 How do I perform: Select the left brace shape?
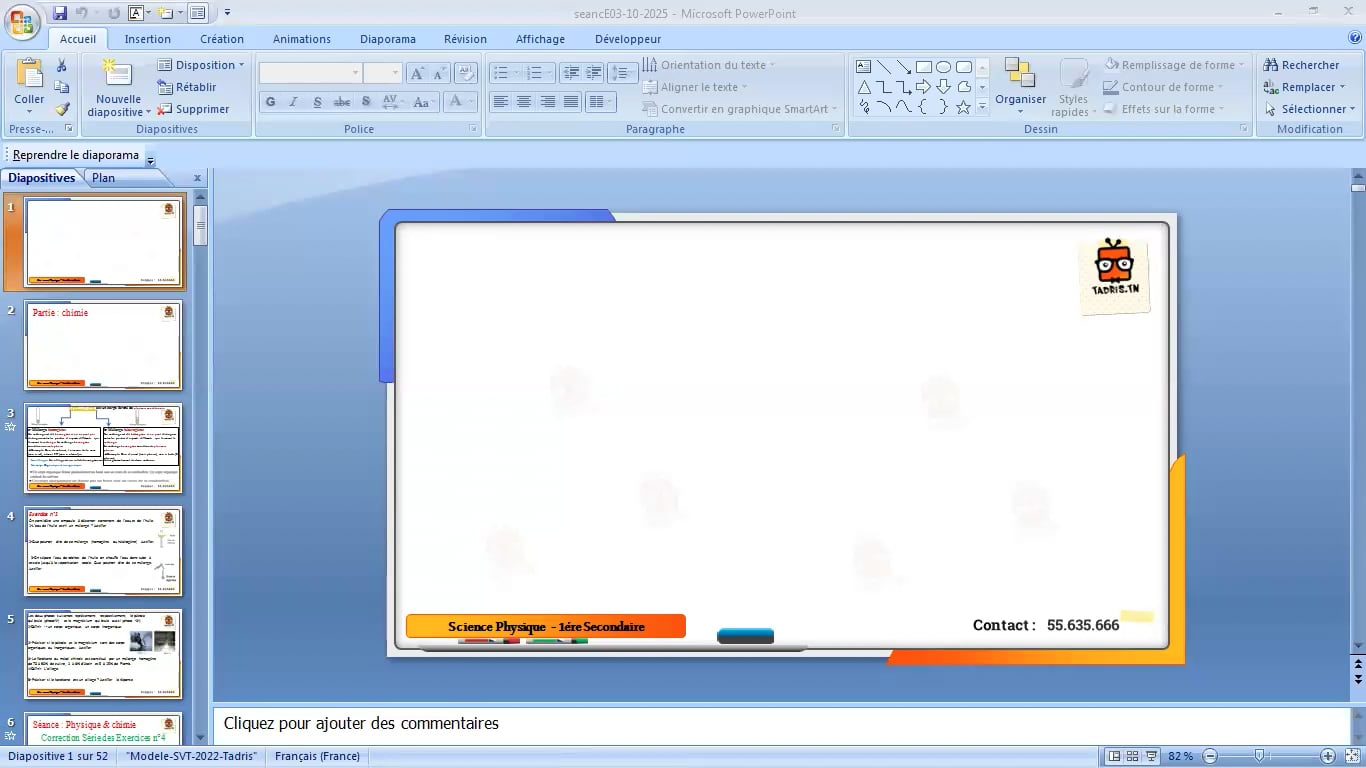tap(924, 107)
